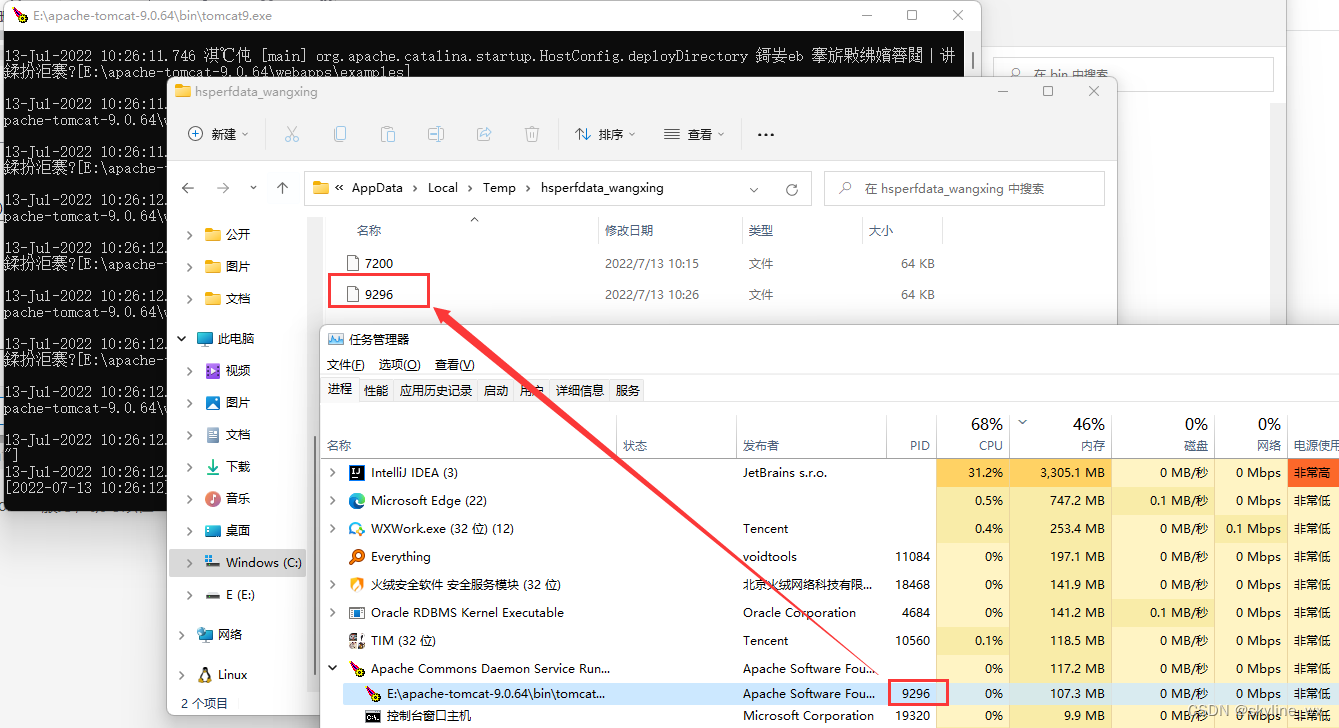Click the bin folder search box behind

tap(1133, 73)
